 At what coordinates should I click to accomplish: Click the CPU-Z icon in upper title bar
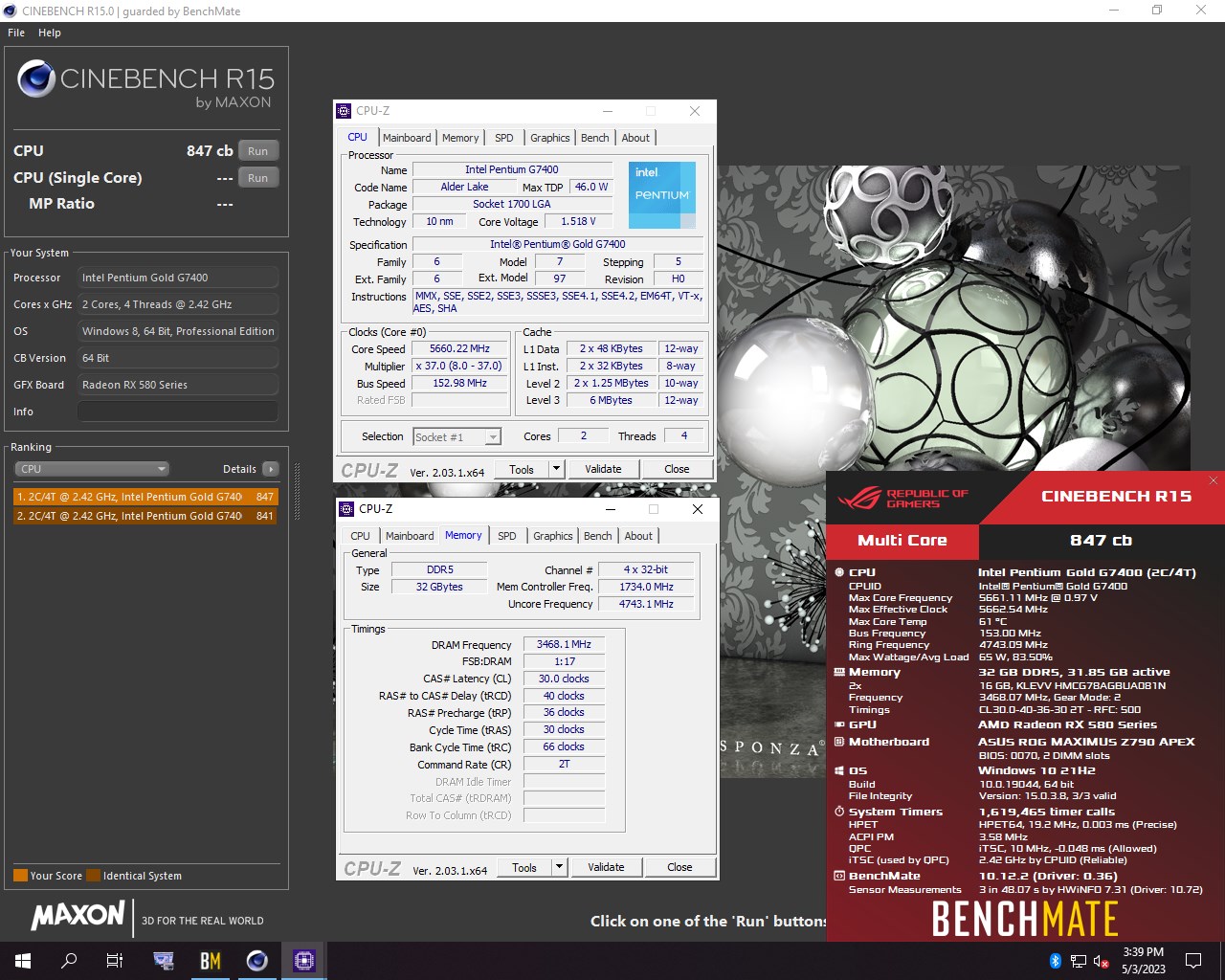coord(345,111)
